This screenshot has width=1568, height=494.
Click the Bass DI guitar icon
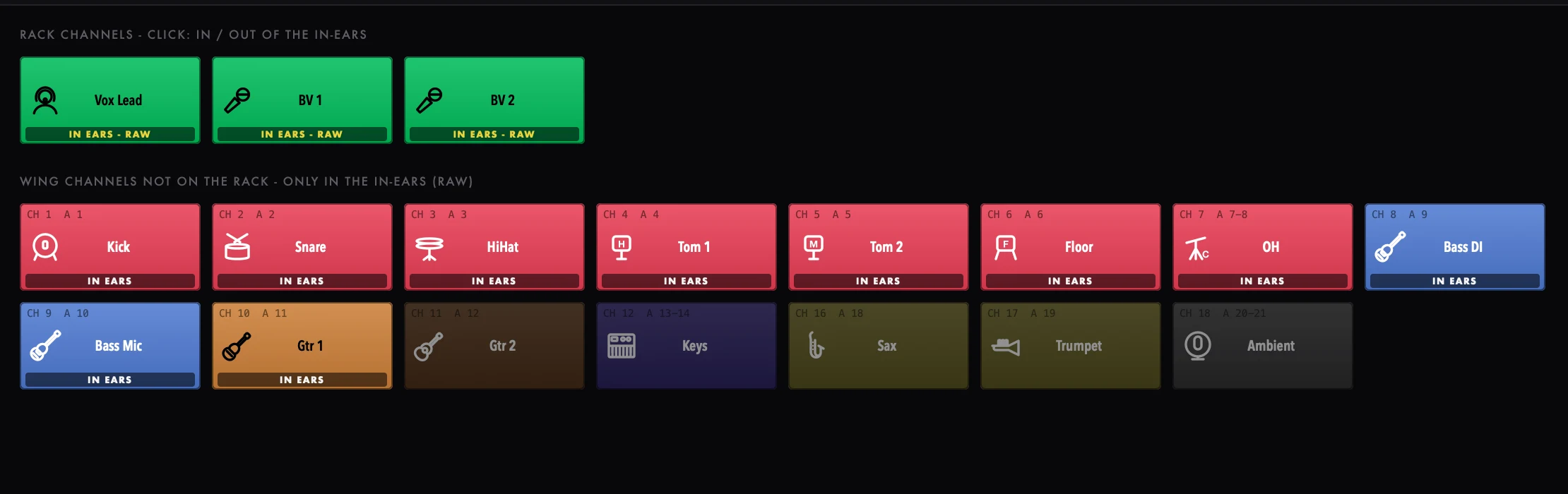click(1390, 247)
